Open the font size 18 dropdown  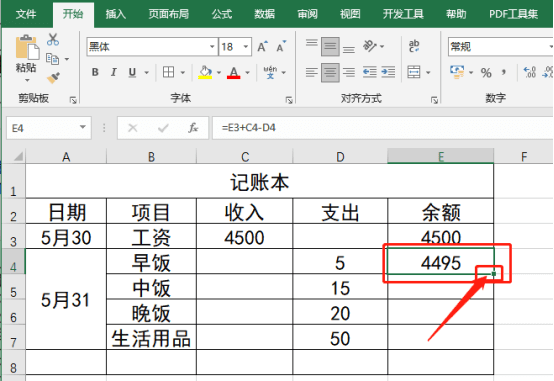pyautogui.click(x=246, y=47)
